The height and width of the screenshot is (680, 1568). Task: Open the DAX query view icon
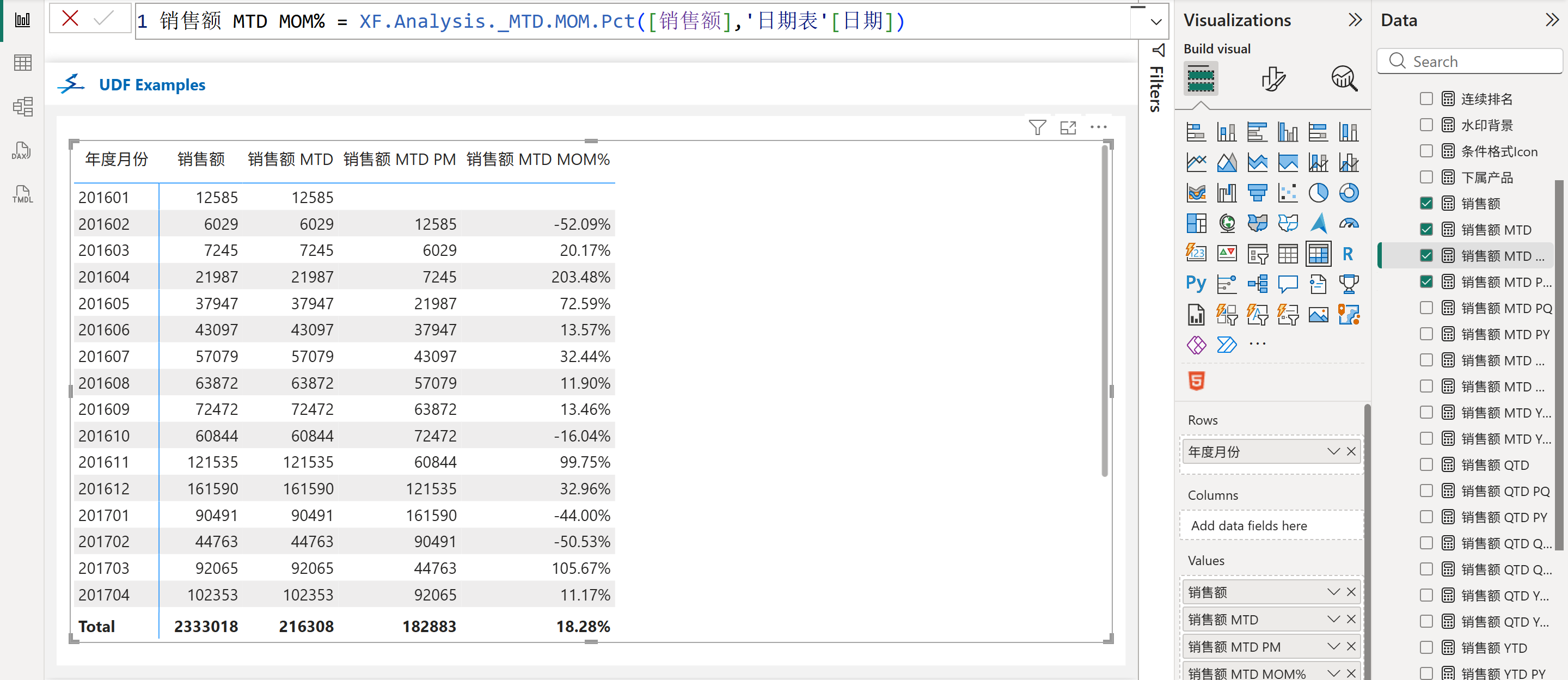point(22,151)
